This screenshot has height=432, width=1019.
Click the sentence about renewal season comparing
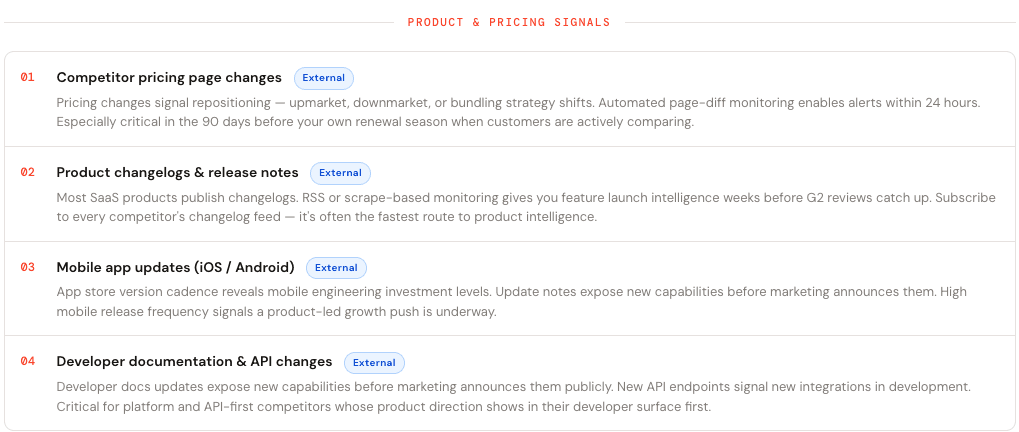376,122
